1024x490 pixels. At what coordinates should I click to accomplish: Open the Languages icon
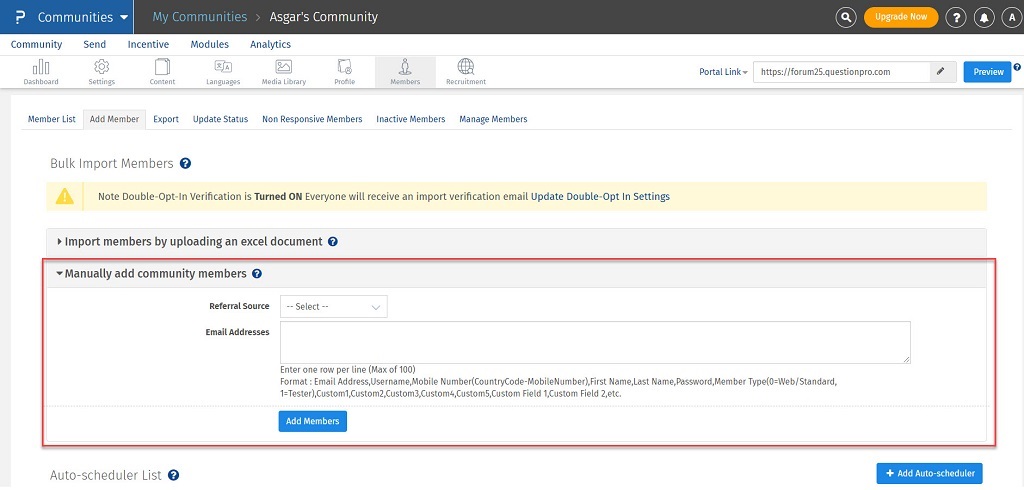(223, 67)
